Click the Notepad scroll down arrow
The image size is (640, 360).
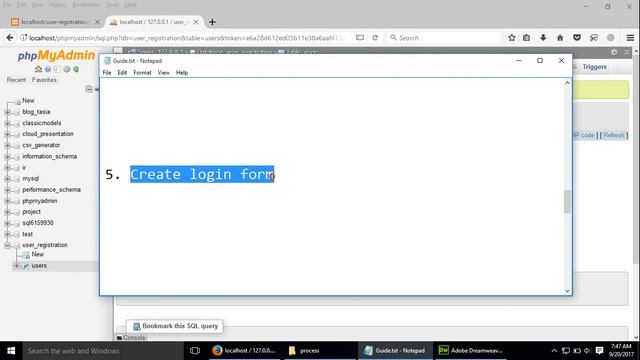coord(567,291)
